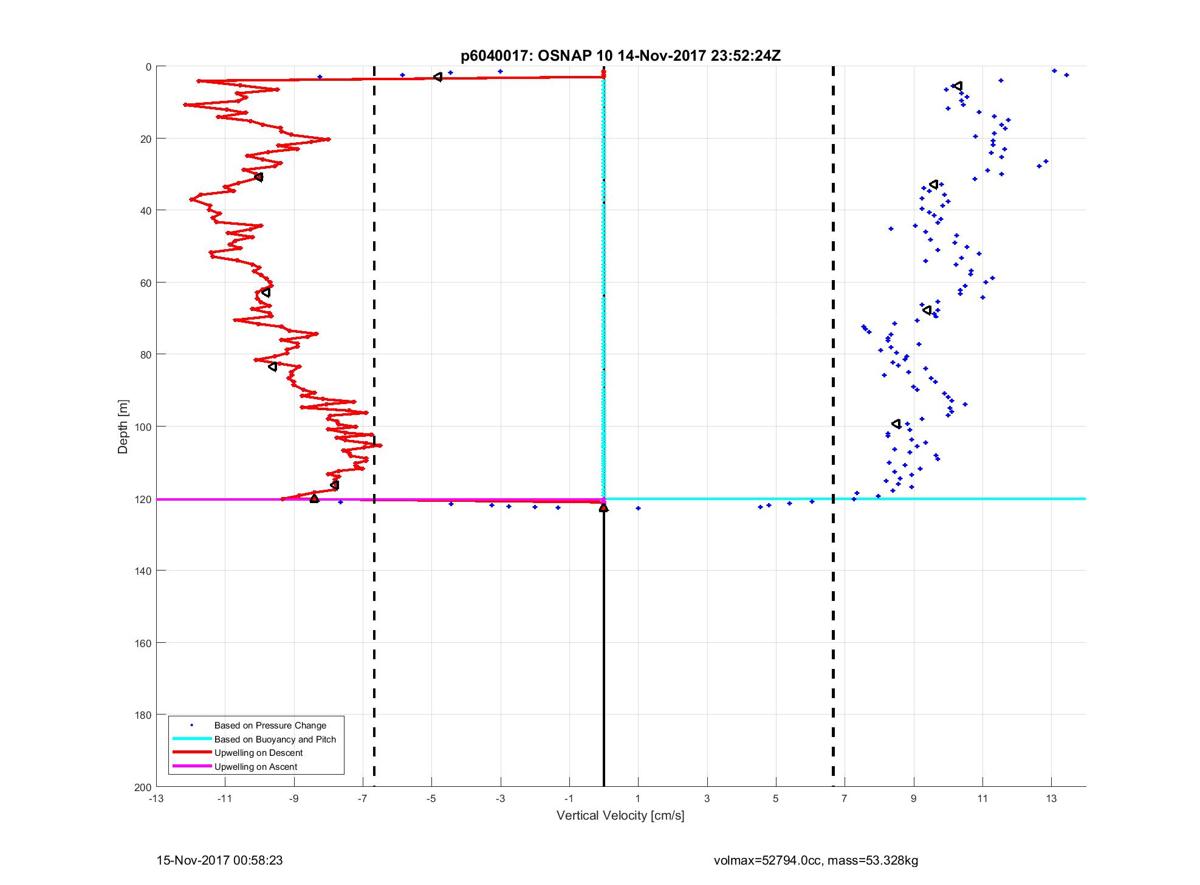Click y-axis depth tick label '120'
Viewport: 1200px width, 885px height.
pos(142,499)
